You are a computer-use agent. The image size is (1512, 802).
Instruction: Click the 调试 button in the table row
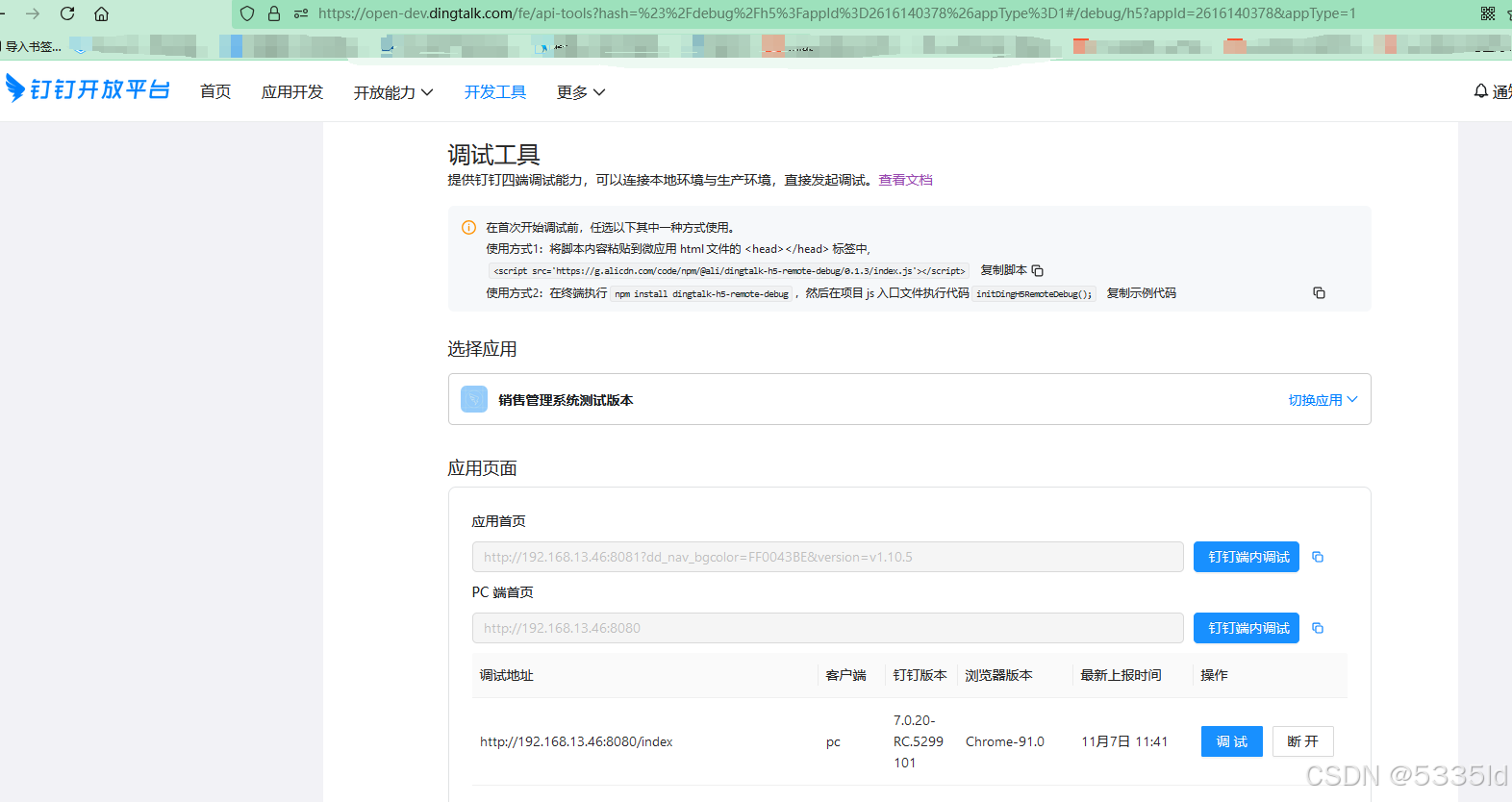[1232, 741]
